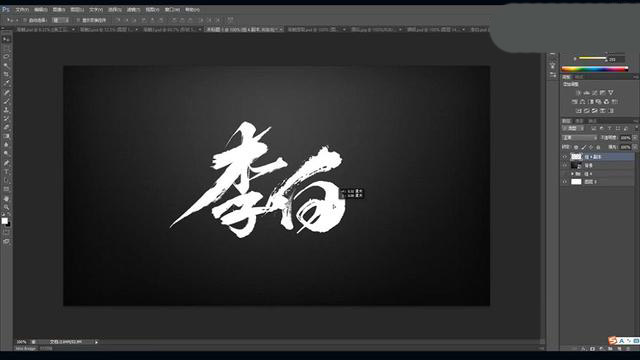Select the Gradient tool
Viewport: 640px width, 360px height.
coord(6,136)
